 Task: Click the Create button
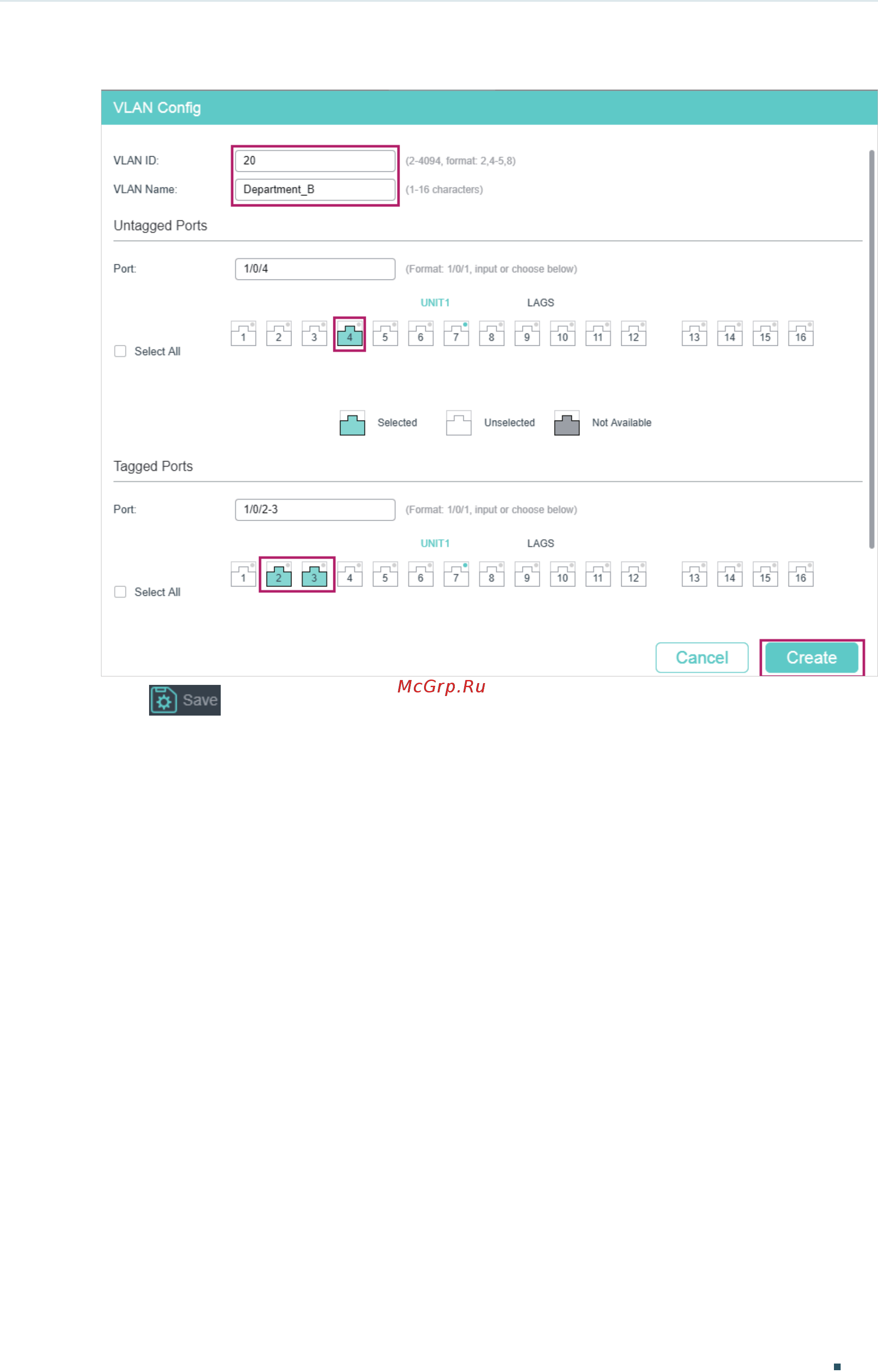pos(811,657)
